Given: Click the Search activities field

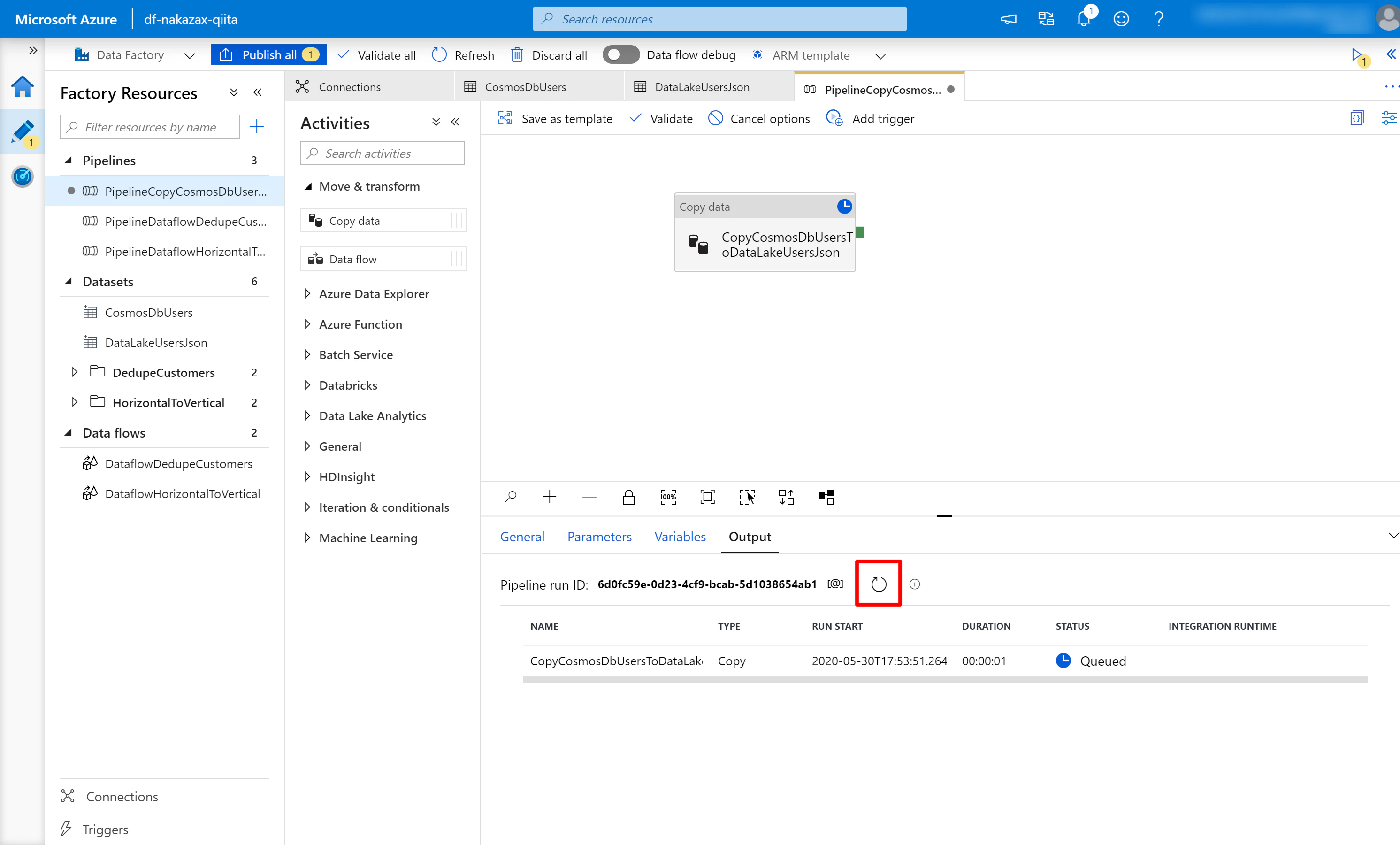Looking at the screenshot, I should click(383, 153).
